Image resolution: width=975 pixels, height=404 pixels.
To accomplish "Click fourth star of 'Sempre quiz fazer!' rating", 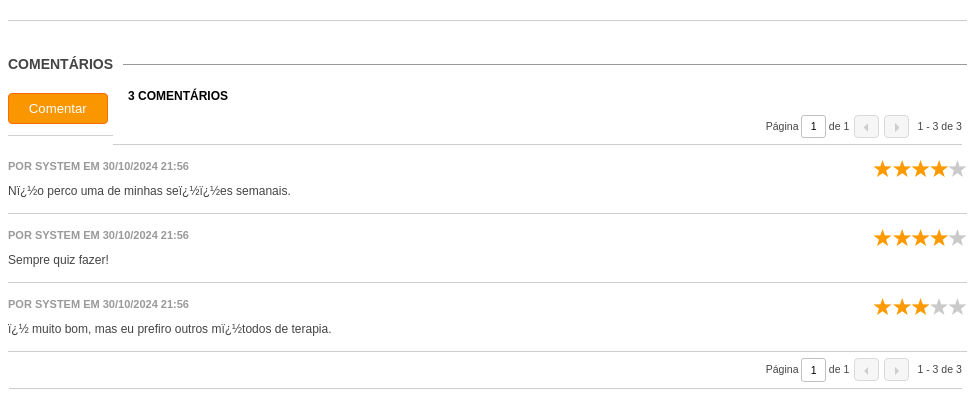I will tap(938, 238).
